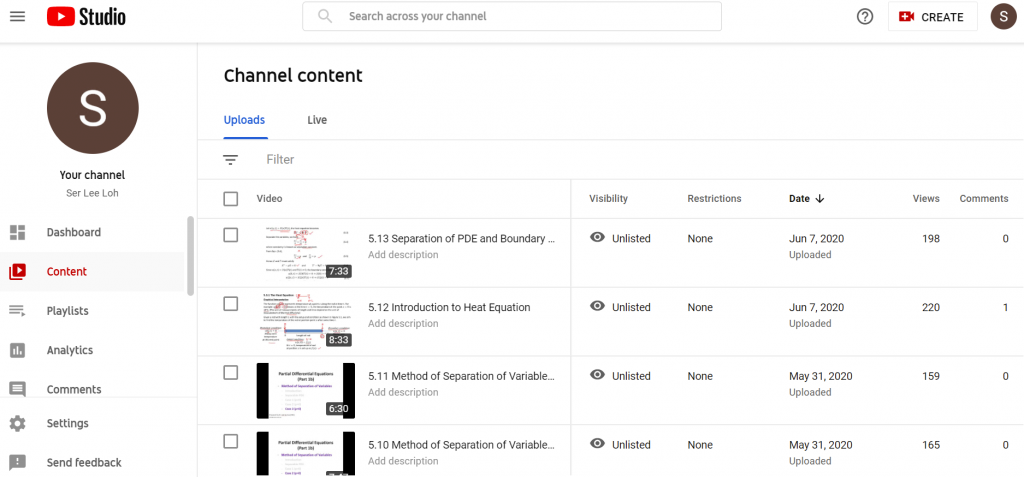Click the YouTube Studio logo
Viewport: 1024px width, 477px height.
coord(86,17)
